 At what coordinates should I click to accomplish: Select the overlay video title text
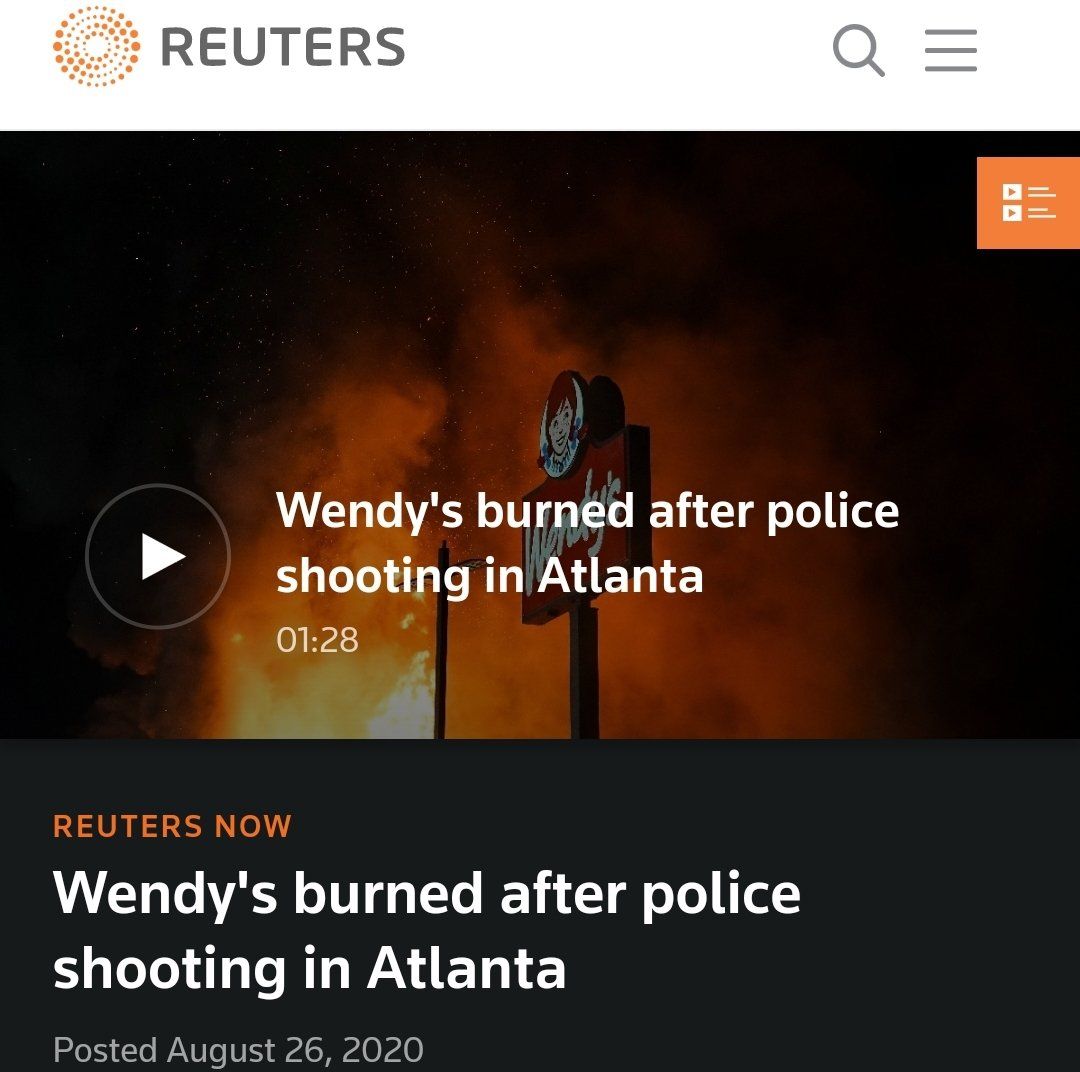click(587, 542)
